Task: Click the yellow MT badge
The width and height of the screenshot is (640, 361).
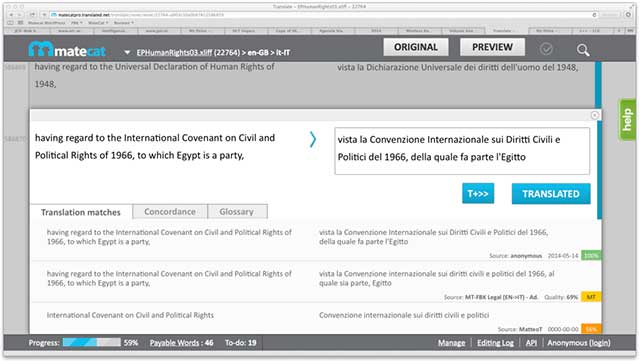Action: coord(591,297)
